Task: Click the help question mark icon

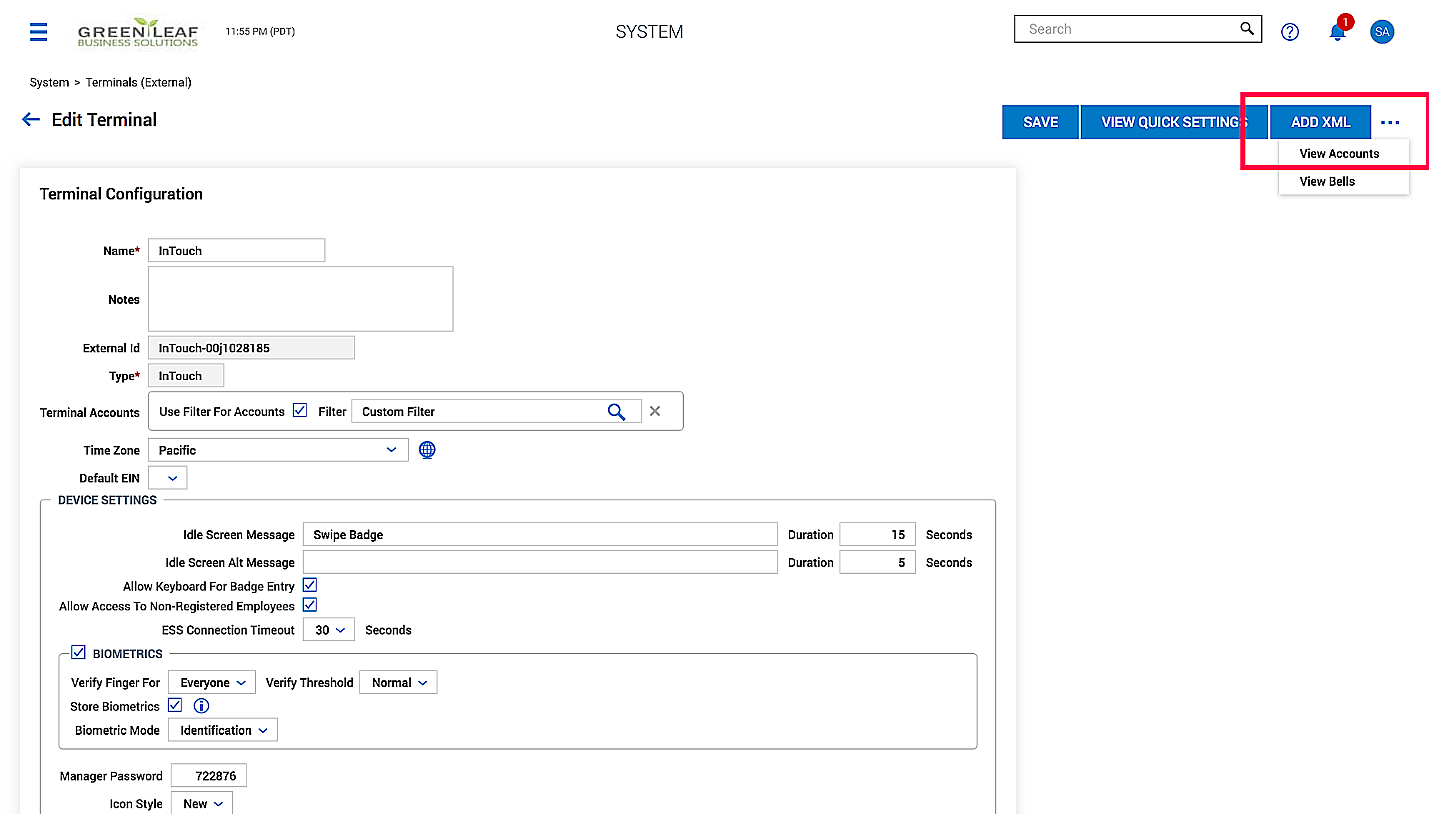Action: [x=1290, y=32]
